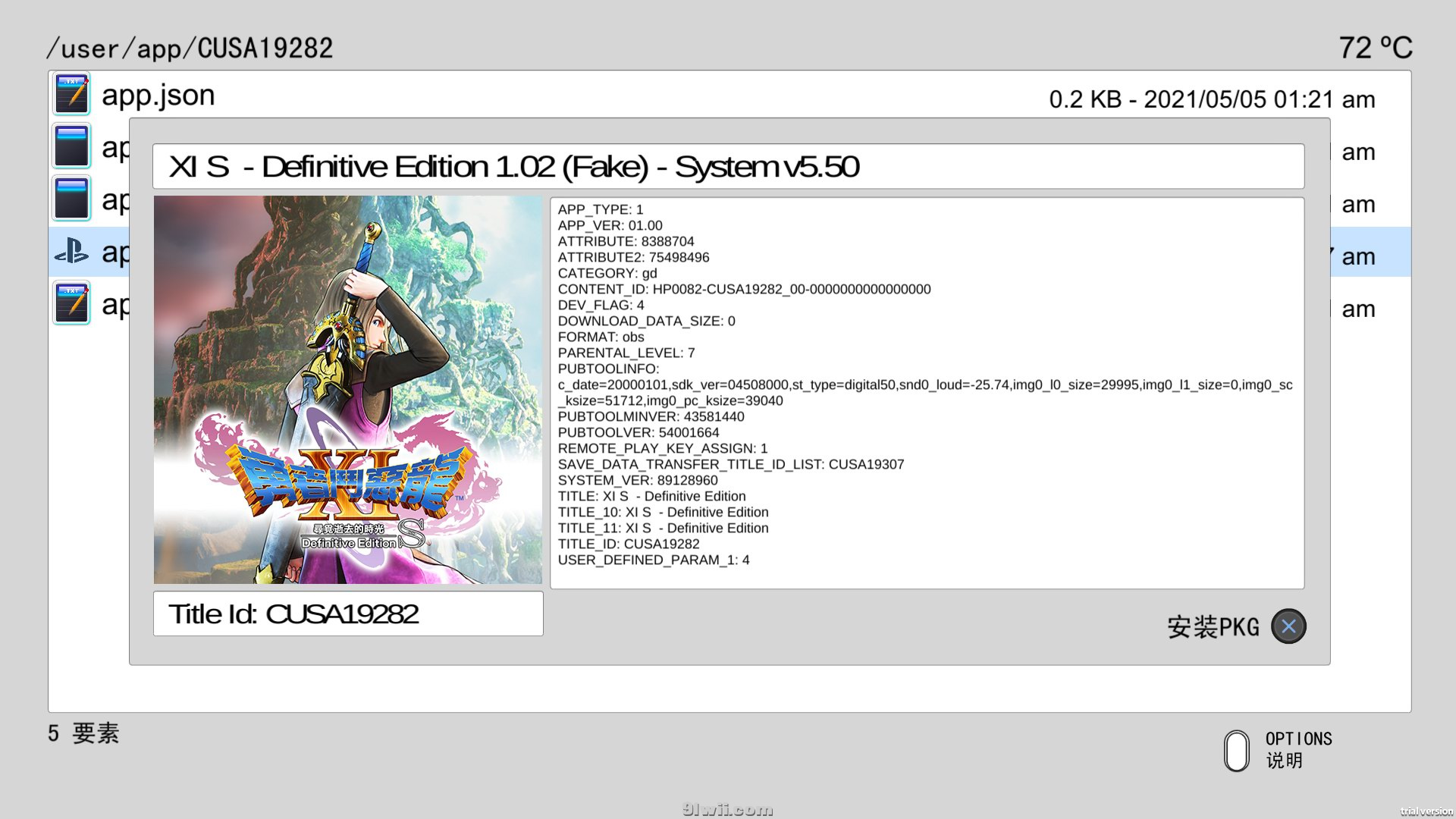This screenshot has height=819, width=1456.
Task: Click the 'TITLE_ID: CUSA19282' line
Action: [629, 544]
